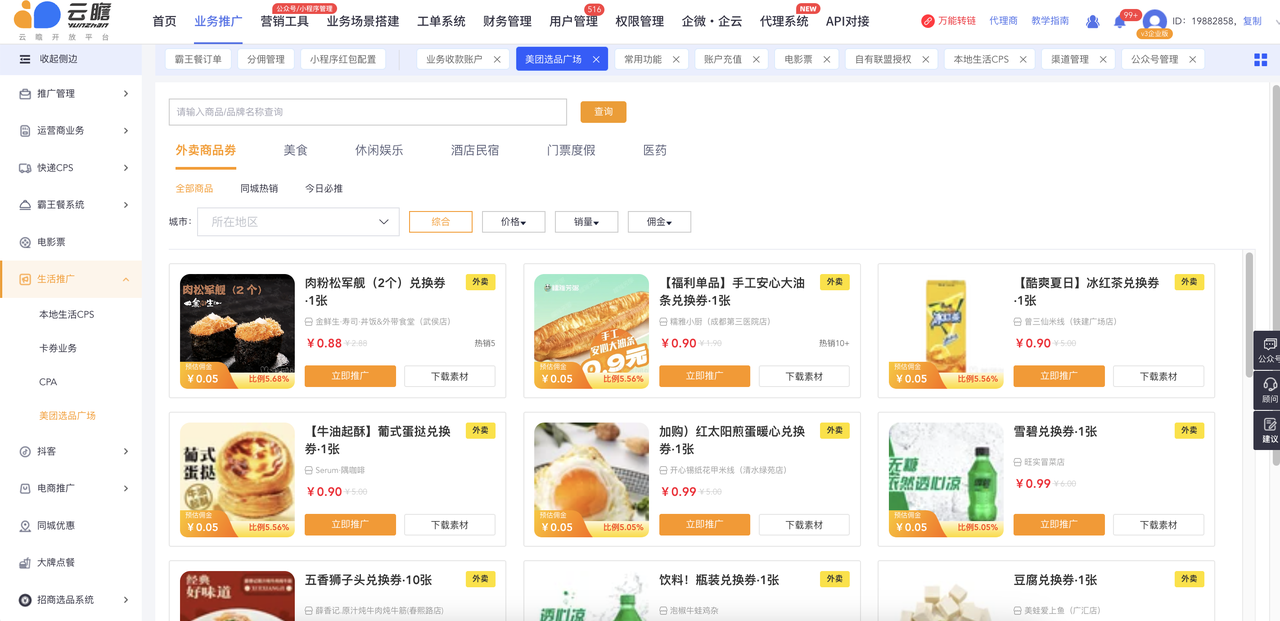Open the 葡式蛋挞 product thumbnail
The height and width of the screenshot is (621, 1280).
237,479
